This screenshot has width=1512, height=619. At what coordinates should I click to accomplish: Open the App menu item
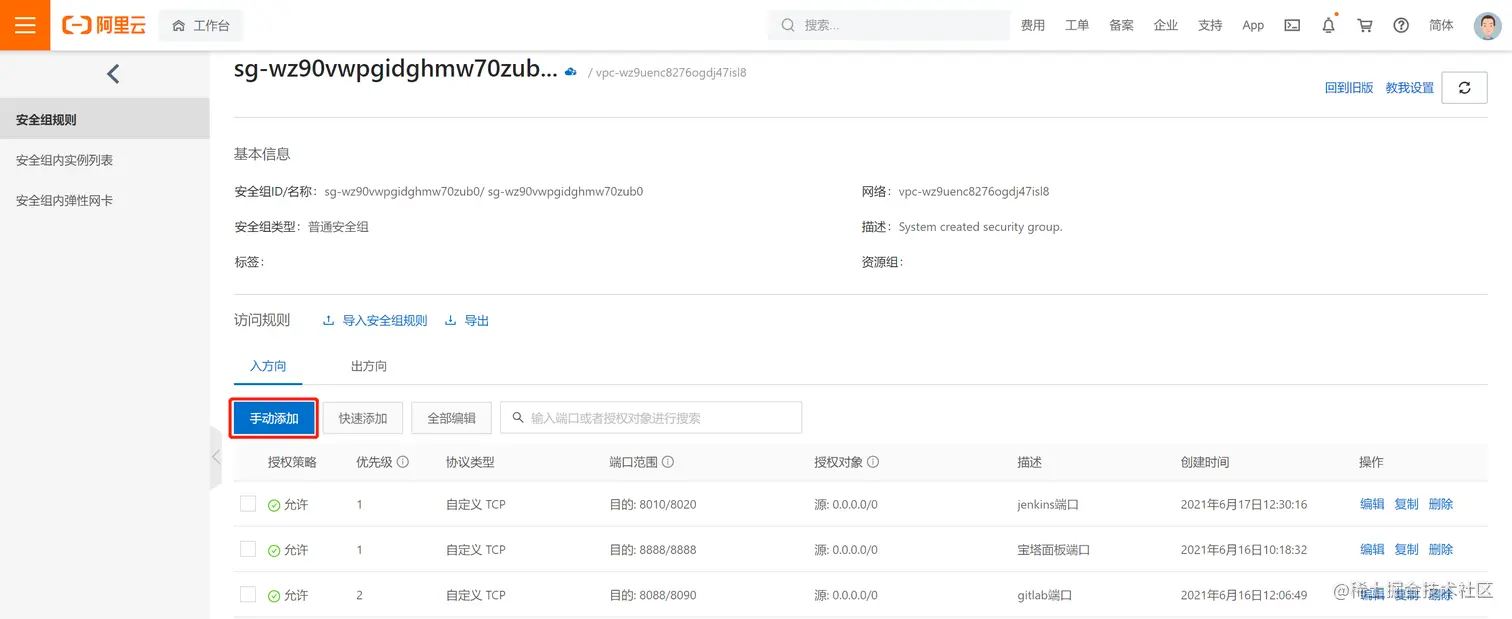coord(1253,25)
